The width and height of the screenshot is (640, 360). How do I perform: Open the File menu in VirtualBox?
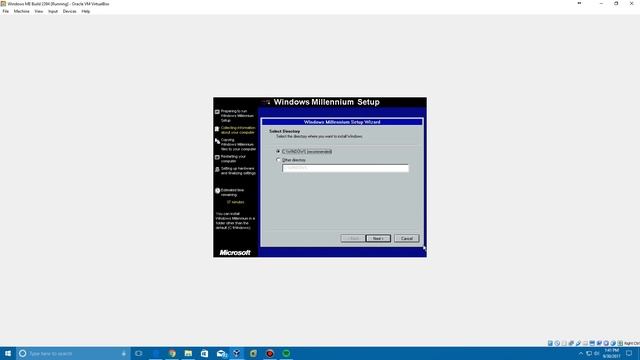6,11
